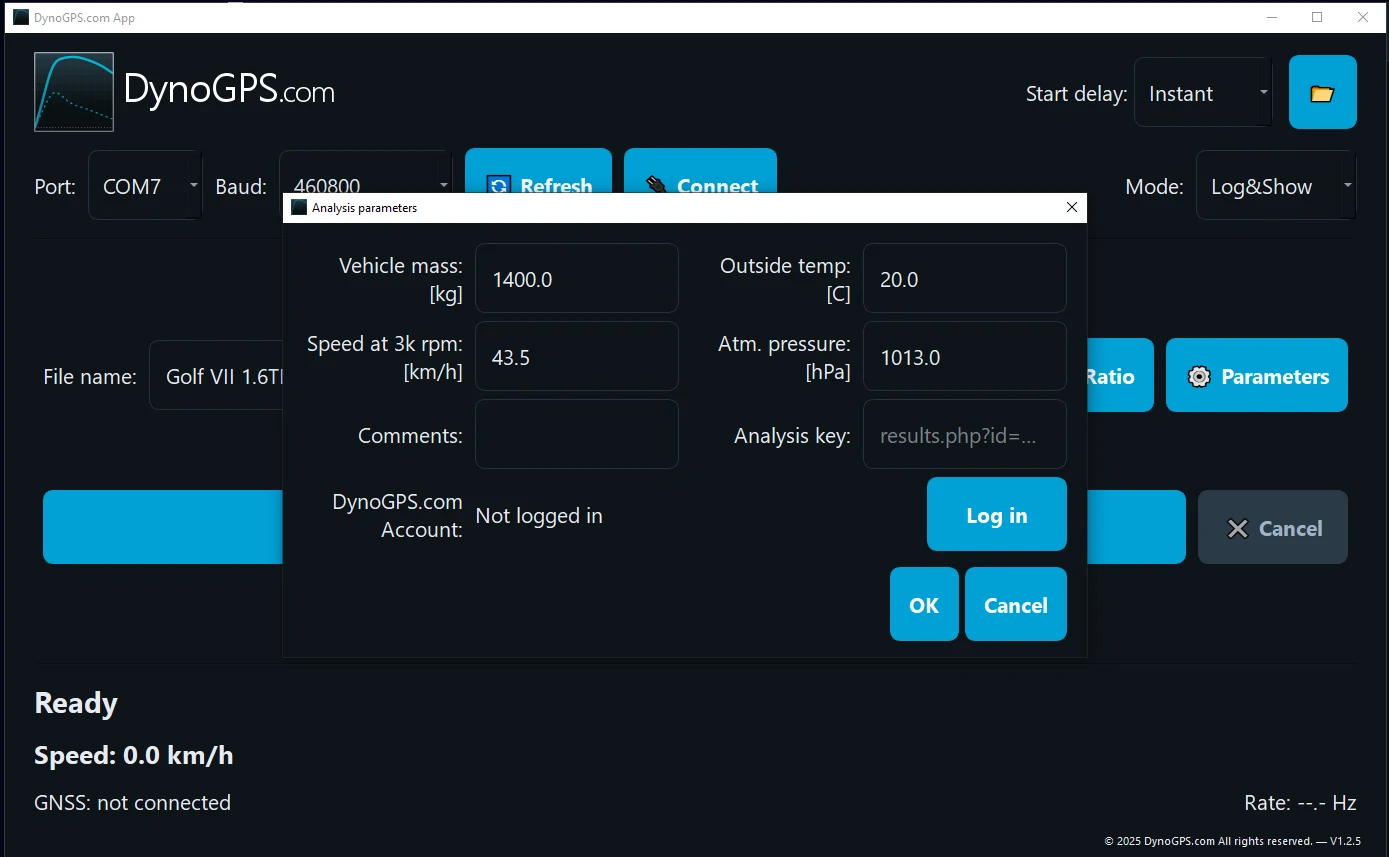Click the app icon in the title bar
The image size is (1389, 857).
click(20, 17)
